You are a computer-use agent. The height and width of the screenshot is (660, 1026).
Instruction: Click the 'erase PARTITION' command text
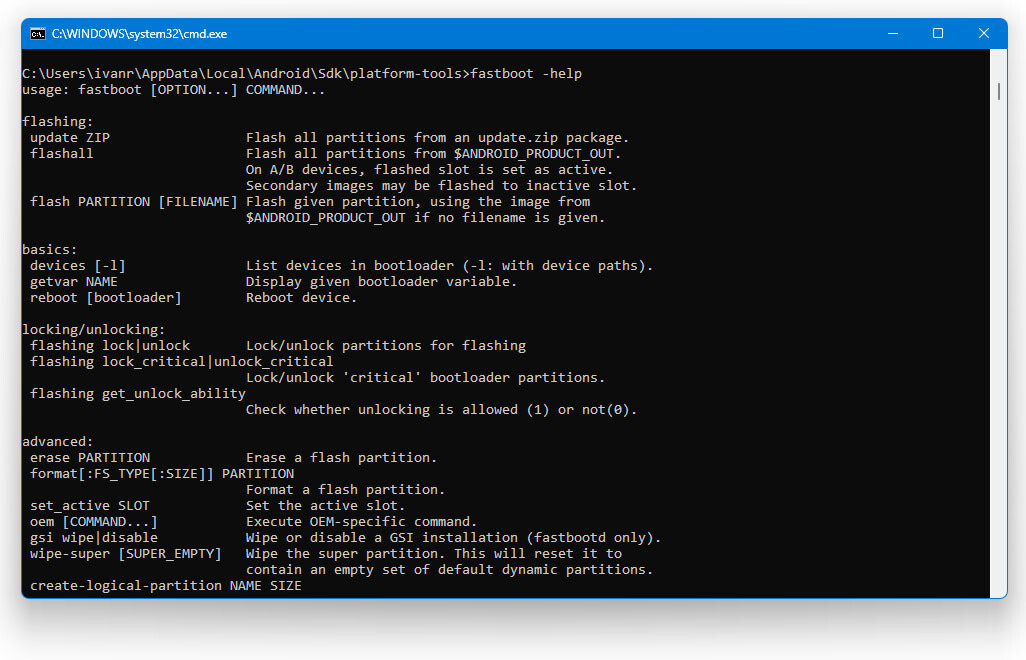(x=90, y=458)
